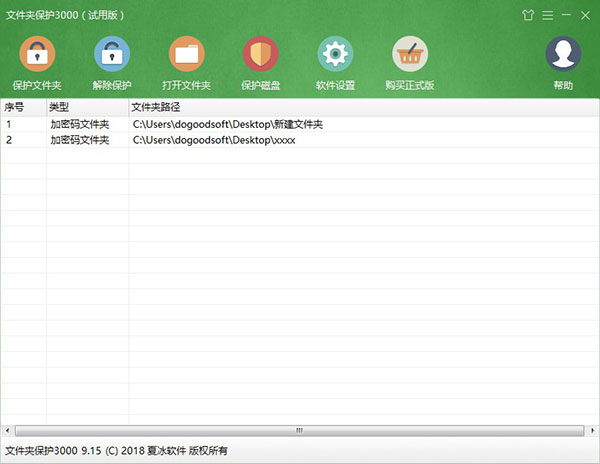The width and height of the screenshot is (600, 464).
Task: Click the 购买正式版 shopping basket icon
Action: [410, 55]
